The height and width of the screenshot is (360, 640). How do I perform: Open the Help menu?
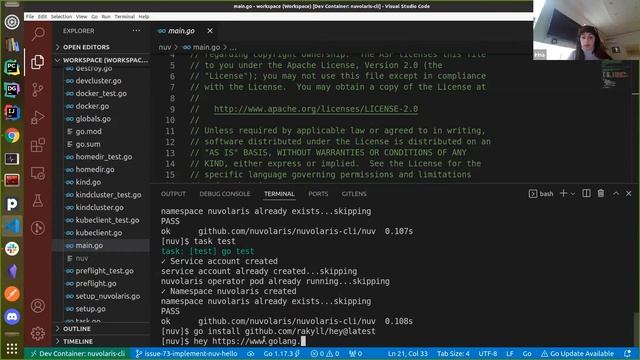[x=144, y=17]
